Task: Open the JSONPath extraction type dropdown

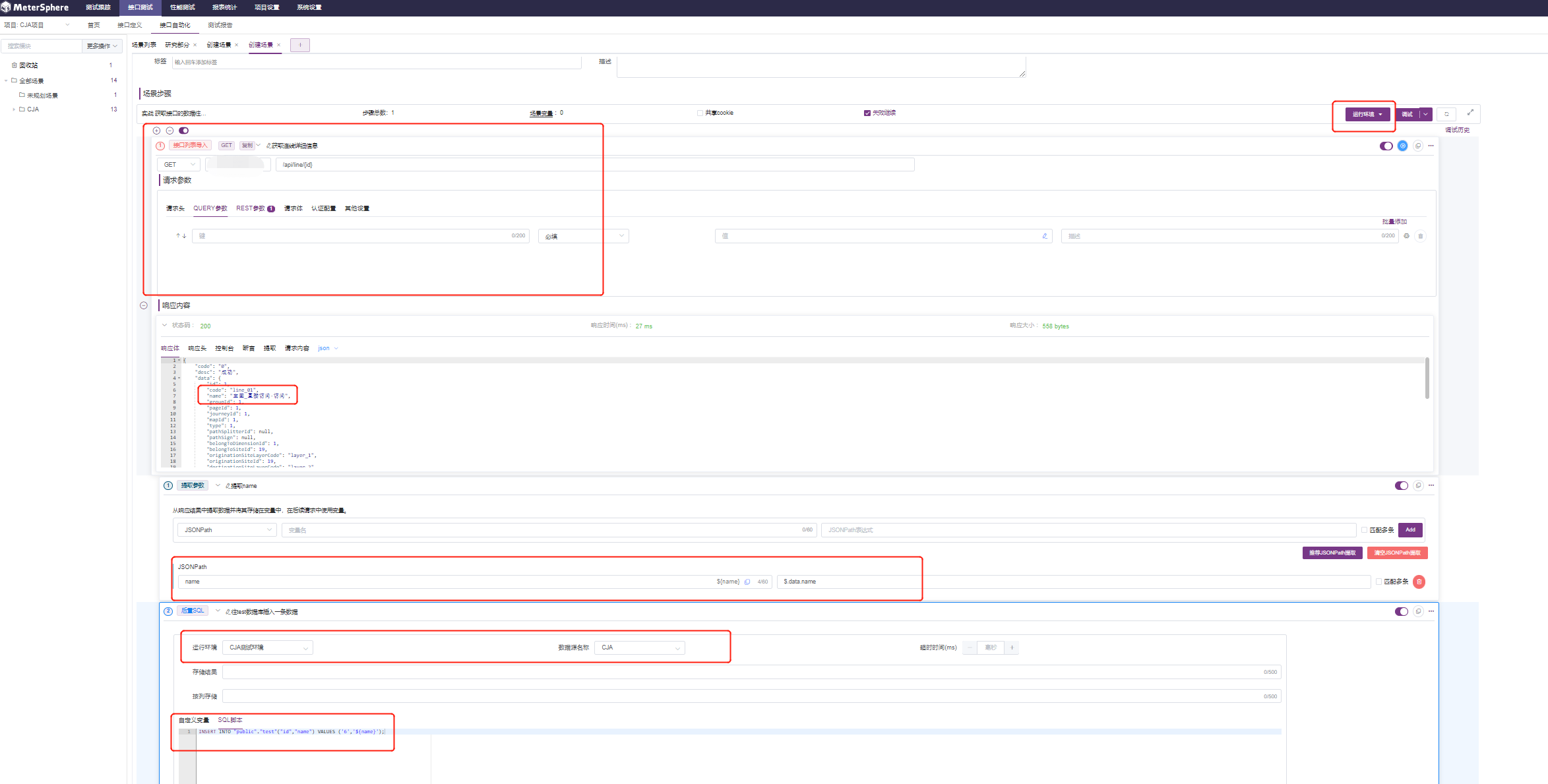Action: (226, 529)
